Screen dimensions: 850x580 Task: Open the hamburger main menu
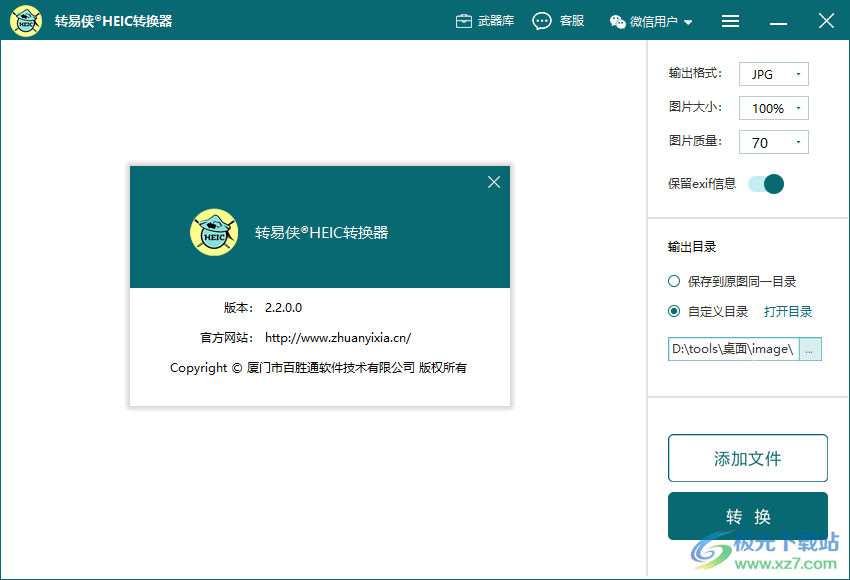(x=730, y=21)
